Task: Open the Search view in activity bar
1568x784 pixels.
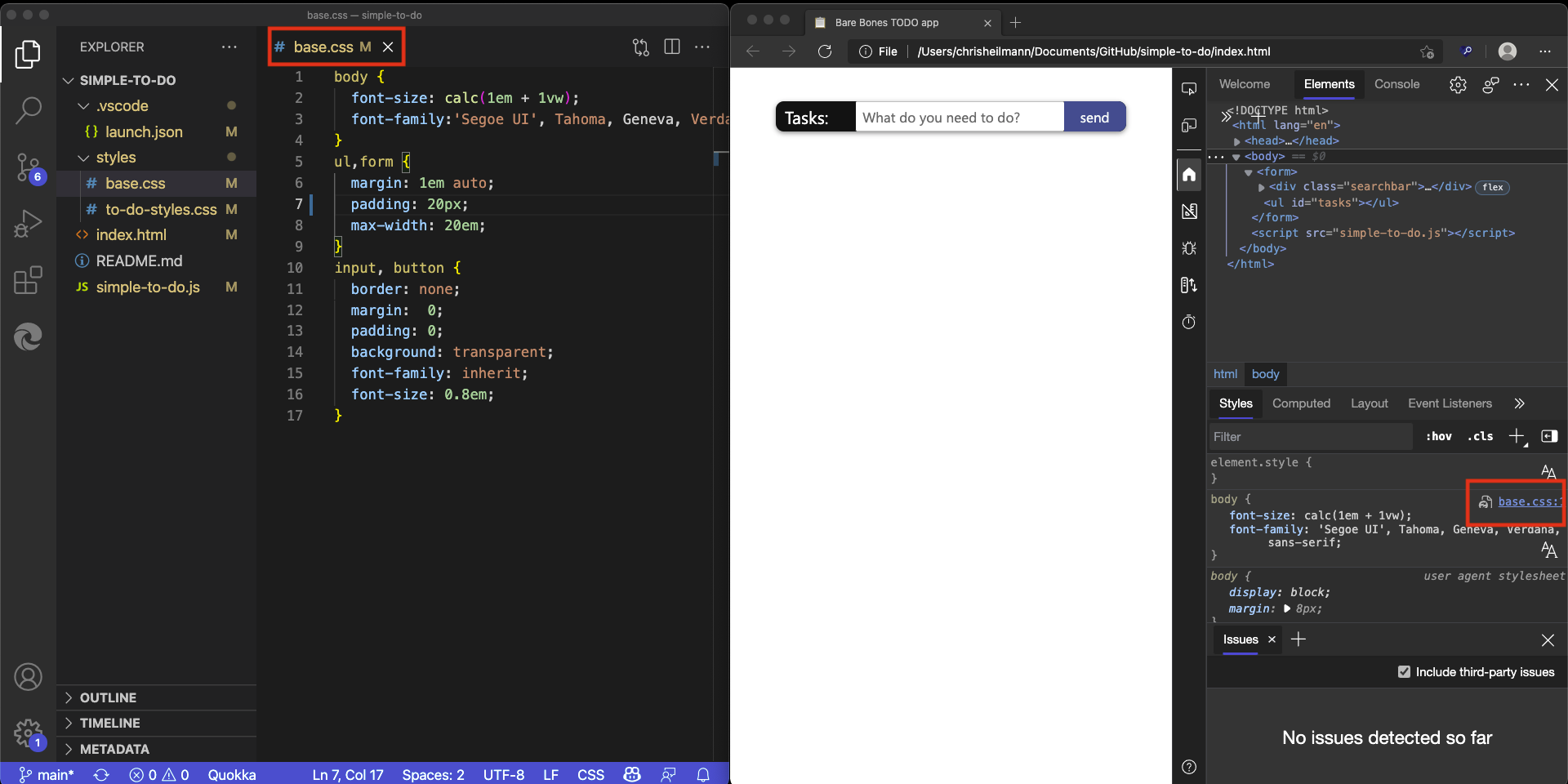Action: click(29, 110)
